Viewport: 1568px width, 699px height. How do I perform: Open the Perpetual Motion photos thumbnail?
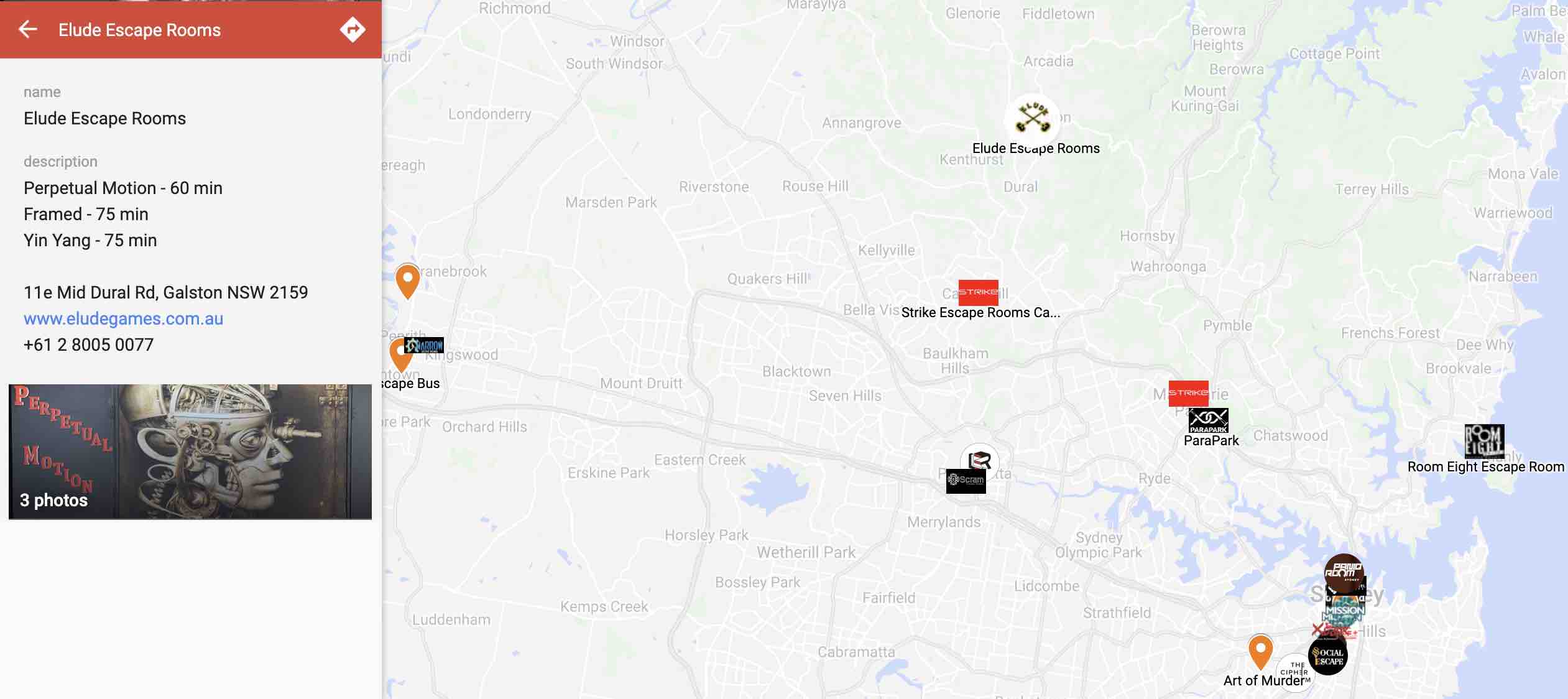[x=190, y=451]
